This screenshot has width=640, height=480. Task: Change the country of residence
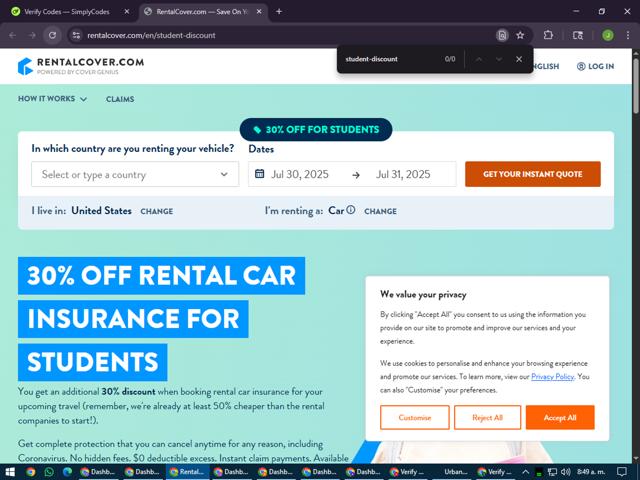pos(157,211)
